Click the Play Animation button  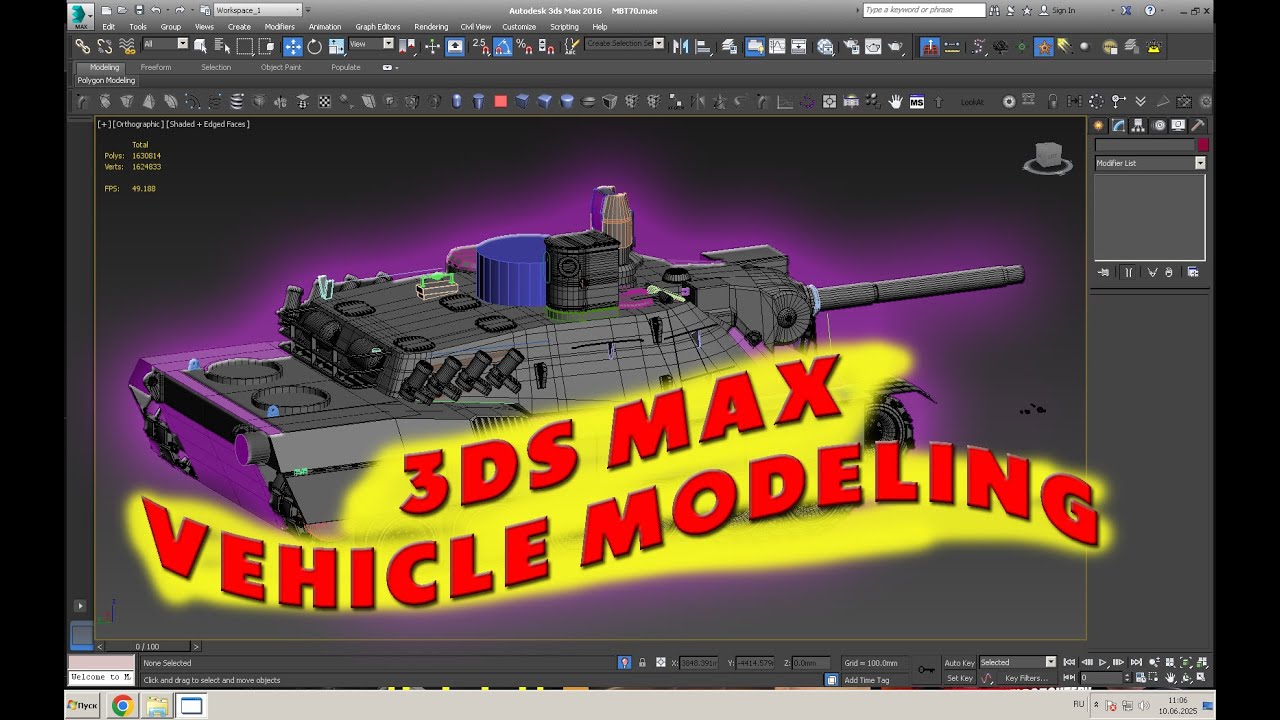click(1103, 662)
